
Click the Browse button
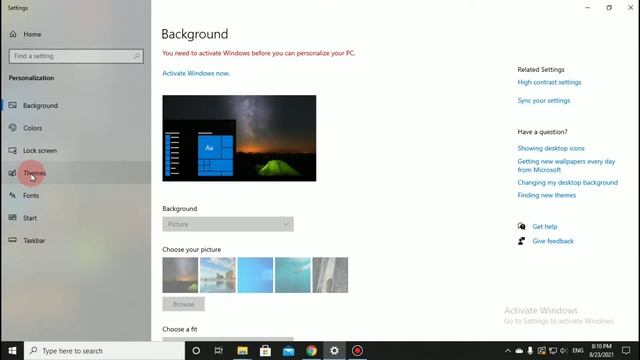click(183, 304)
